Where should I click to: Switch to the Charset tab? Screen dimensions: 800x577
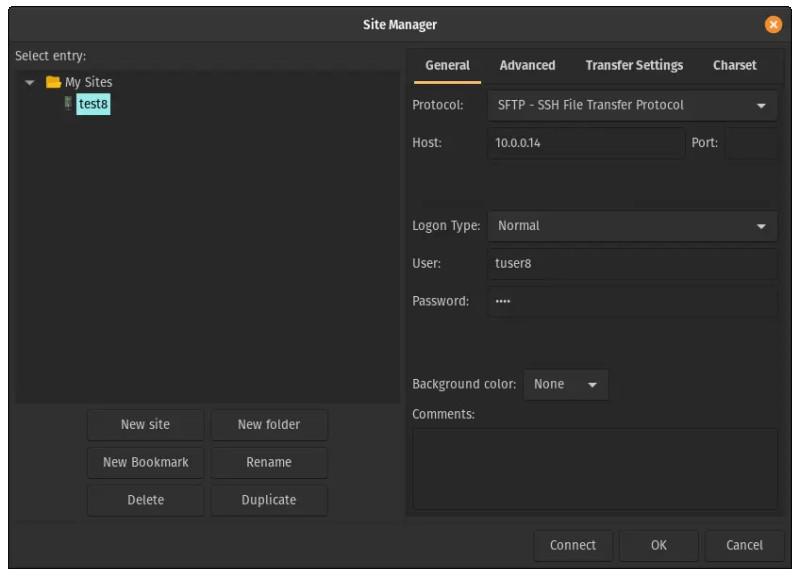pos(734,64)
